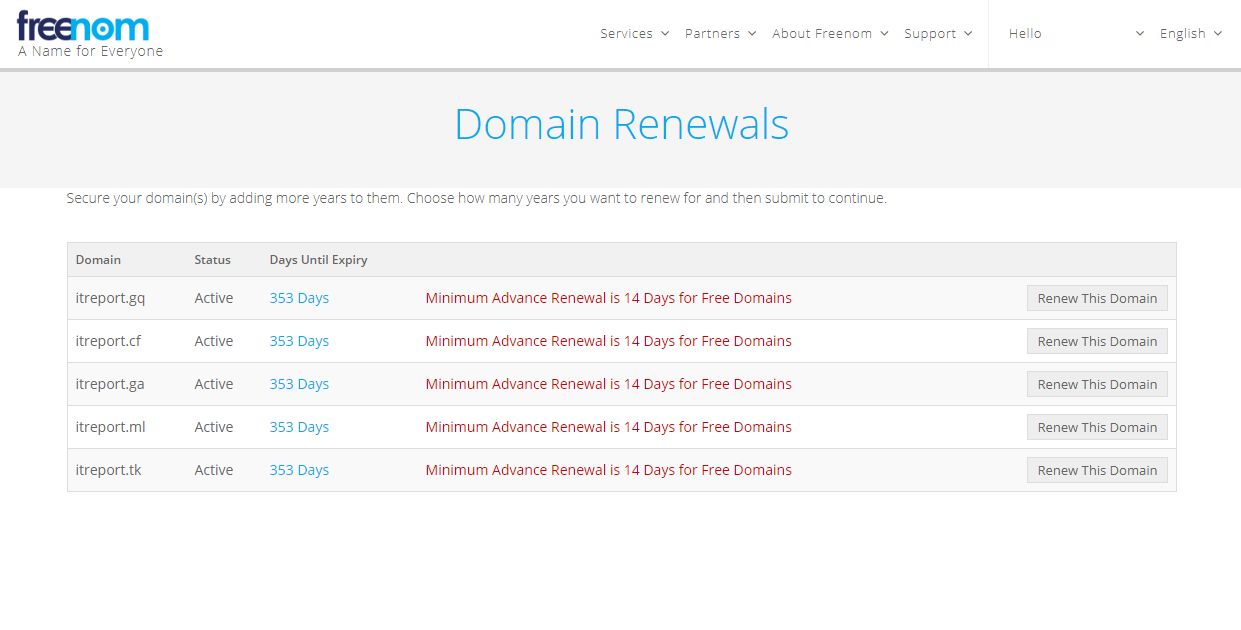Viewport: 1241px width, 630px height.
Task: Open the Services menu
Action: (x=634, y=33)
